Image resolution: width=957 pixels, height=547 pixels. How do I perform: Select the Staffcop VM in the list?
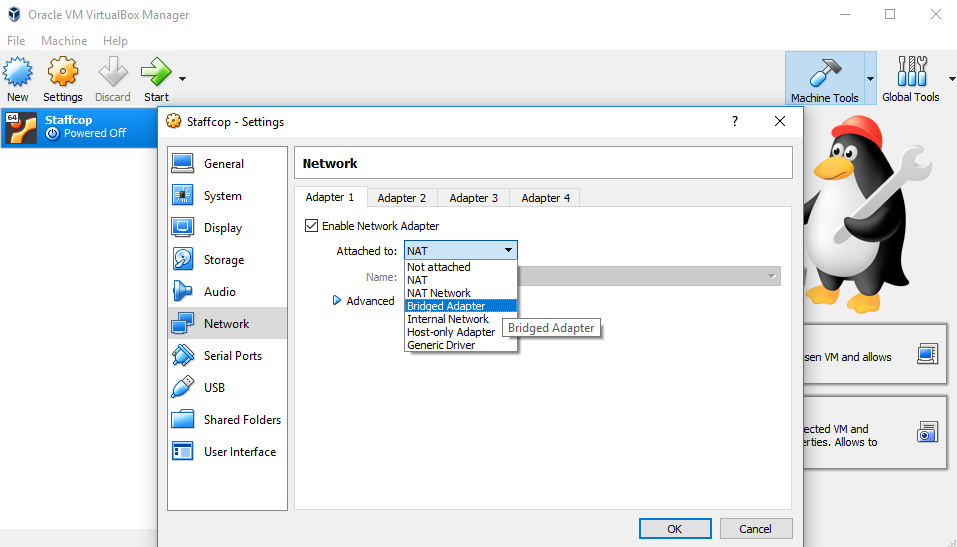79,127
